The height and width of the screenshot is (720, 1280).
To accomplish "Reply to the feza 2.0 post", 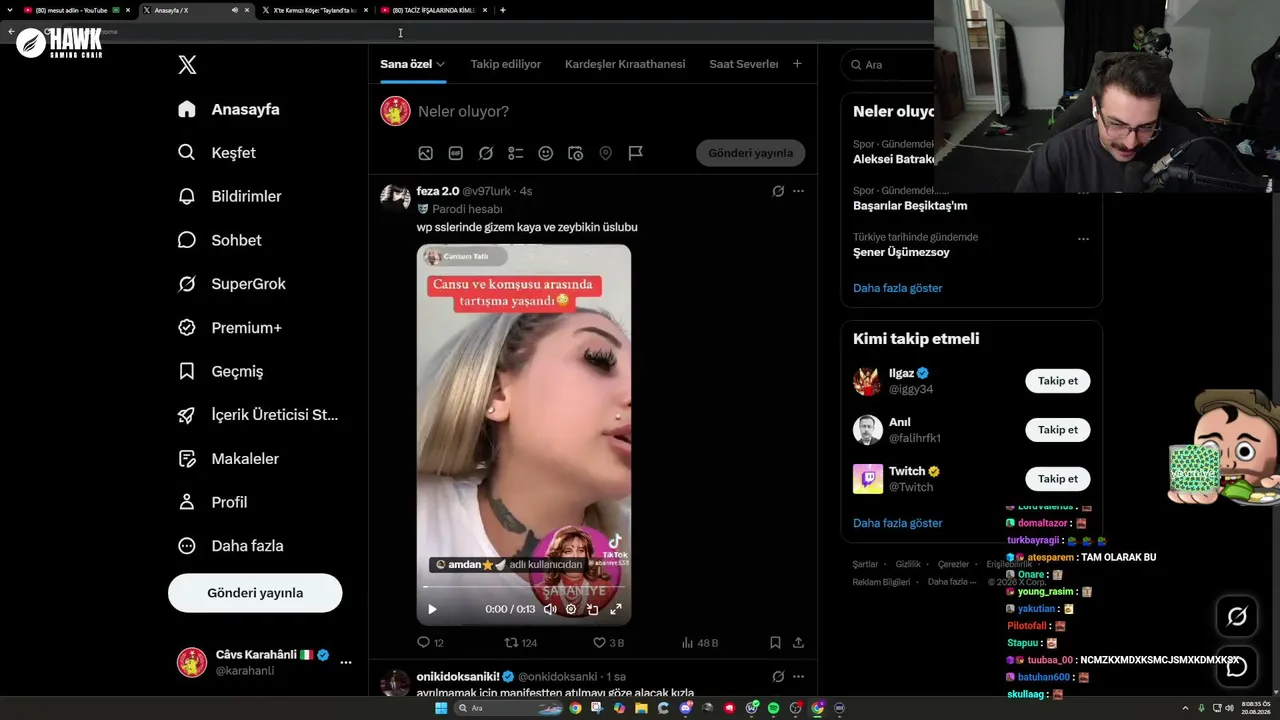I will [430, 643].
